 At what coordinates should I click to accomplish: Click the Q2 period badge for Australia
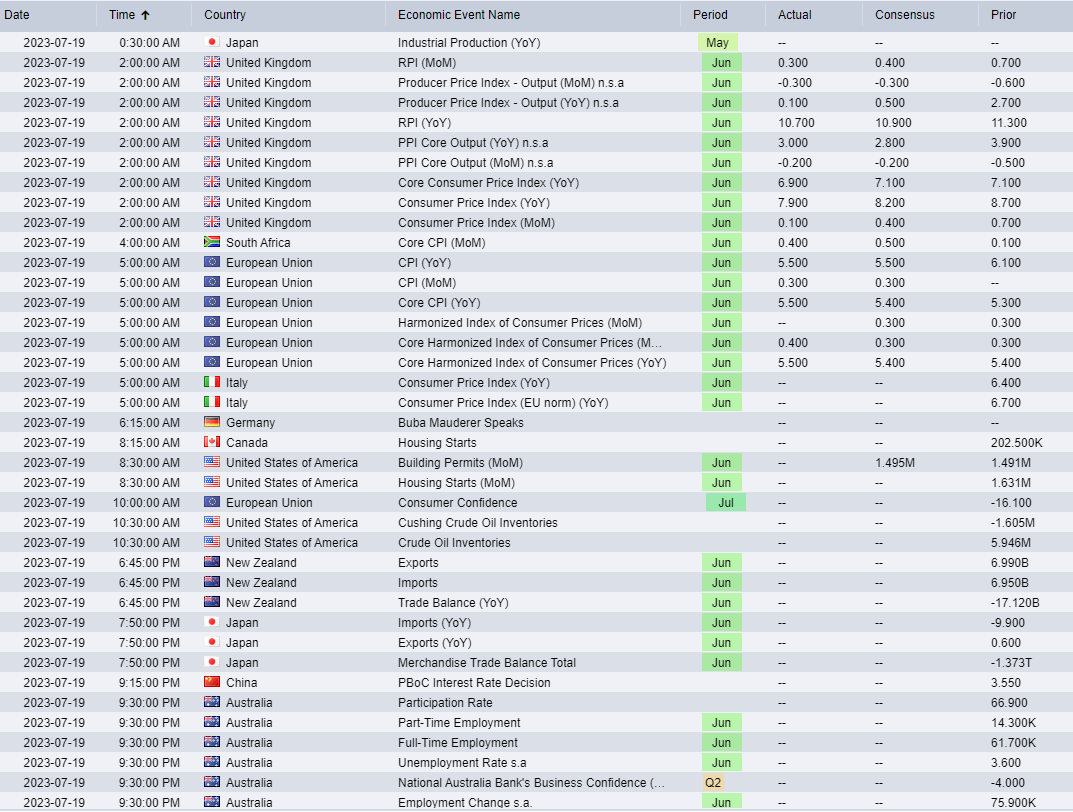click(713, 783)
